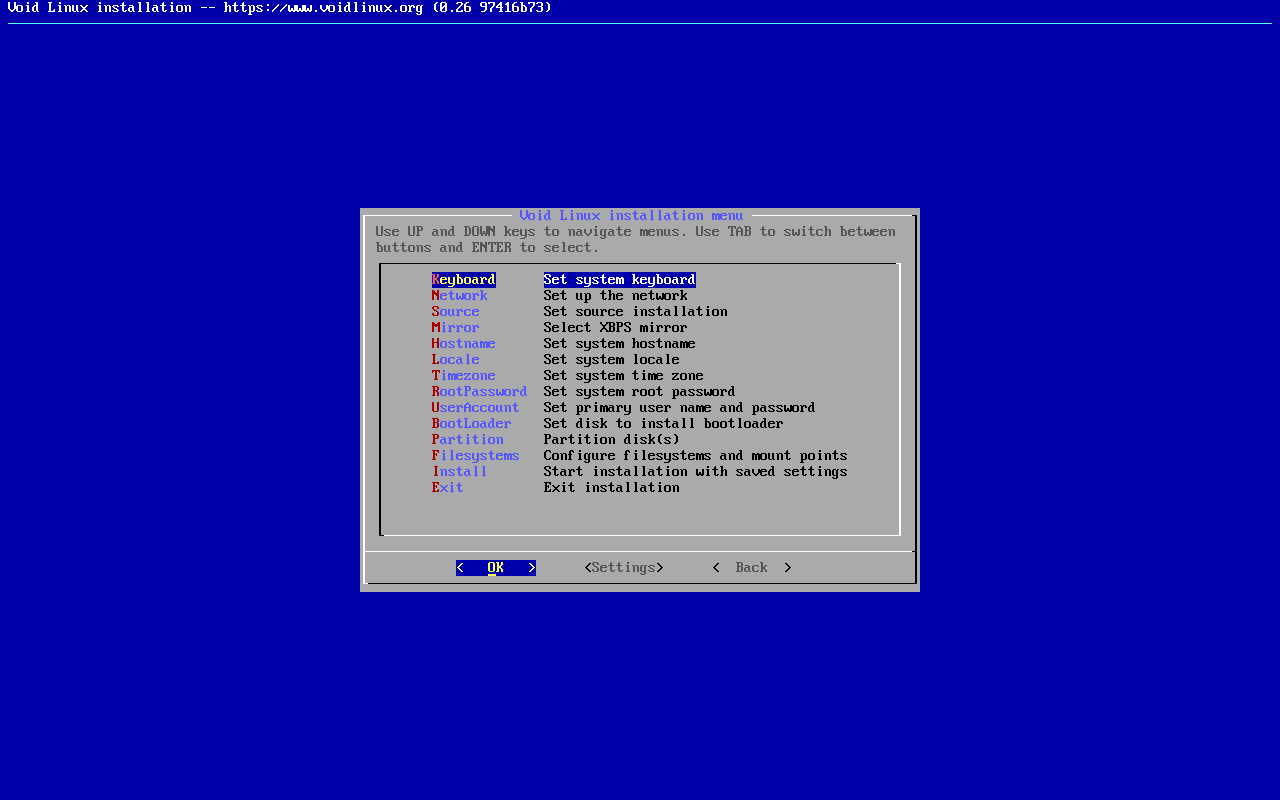This screenshot has width=1280, height=800.
Task: Click the Back button
Action: (751, 568)
